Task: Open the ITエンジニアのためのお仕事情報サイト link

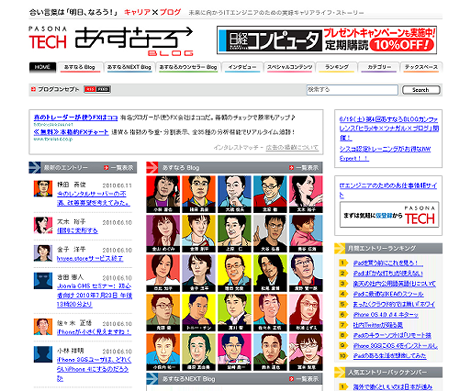Action: 388,190
